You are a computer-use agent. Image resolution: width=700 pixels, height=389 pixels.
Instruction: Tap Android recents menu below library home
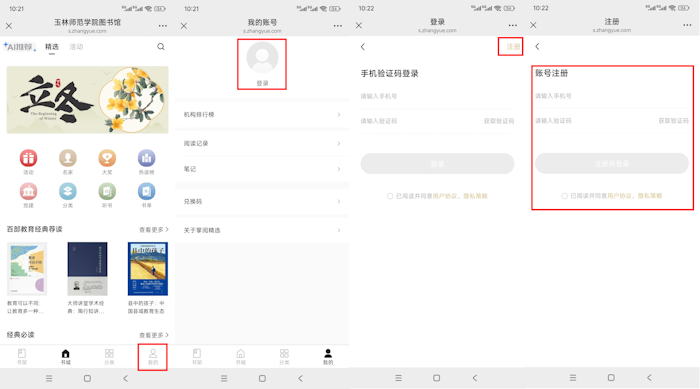(49, 378)
